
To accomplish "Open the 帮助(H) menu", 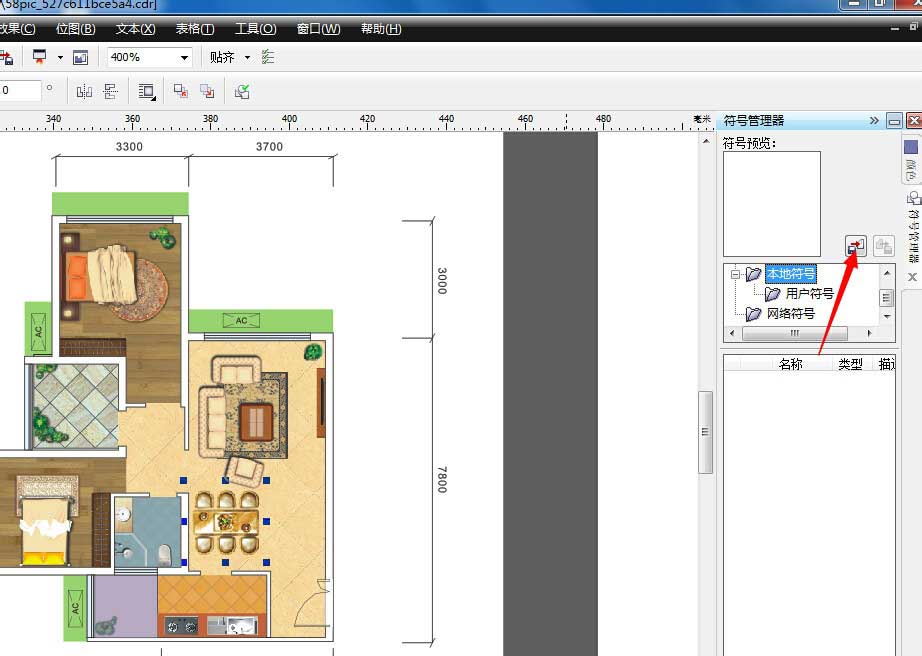I will coord(381,29).
